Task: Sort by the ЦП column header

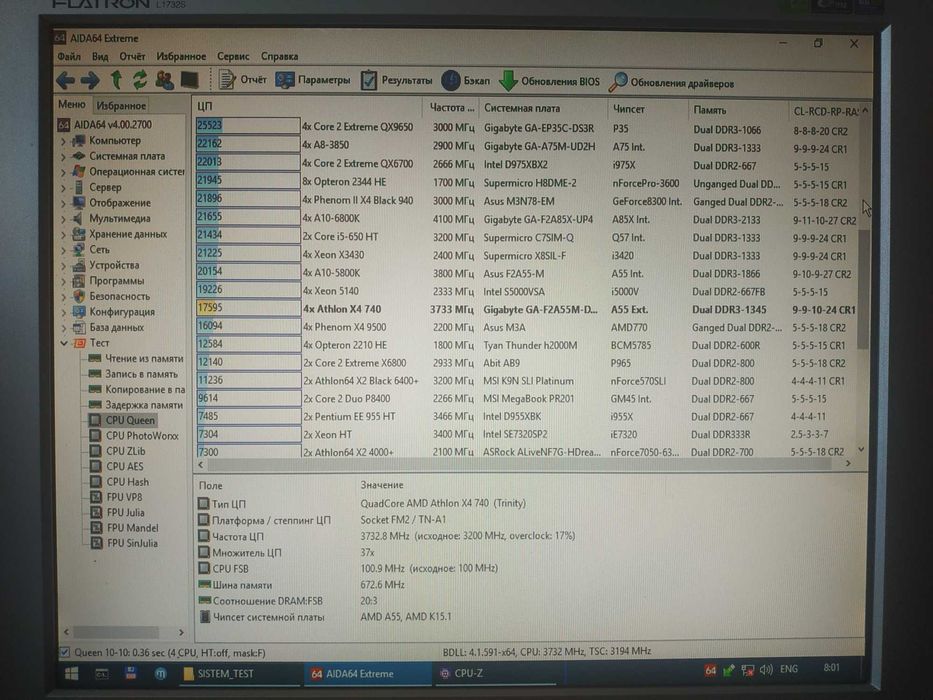Action: pos(308,107)
